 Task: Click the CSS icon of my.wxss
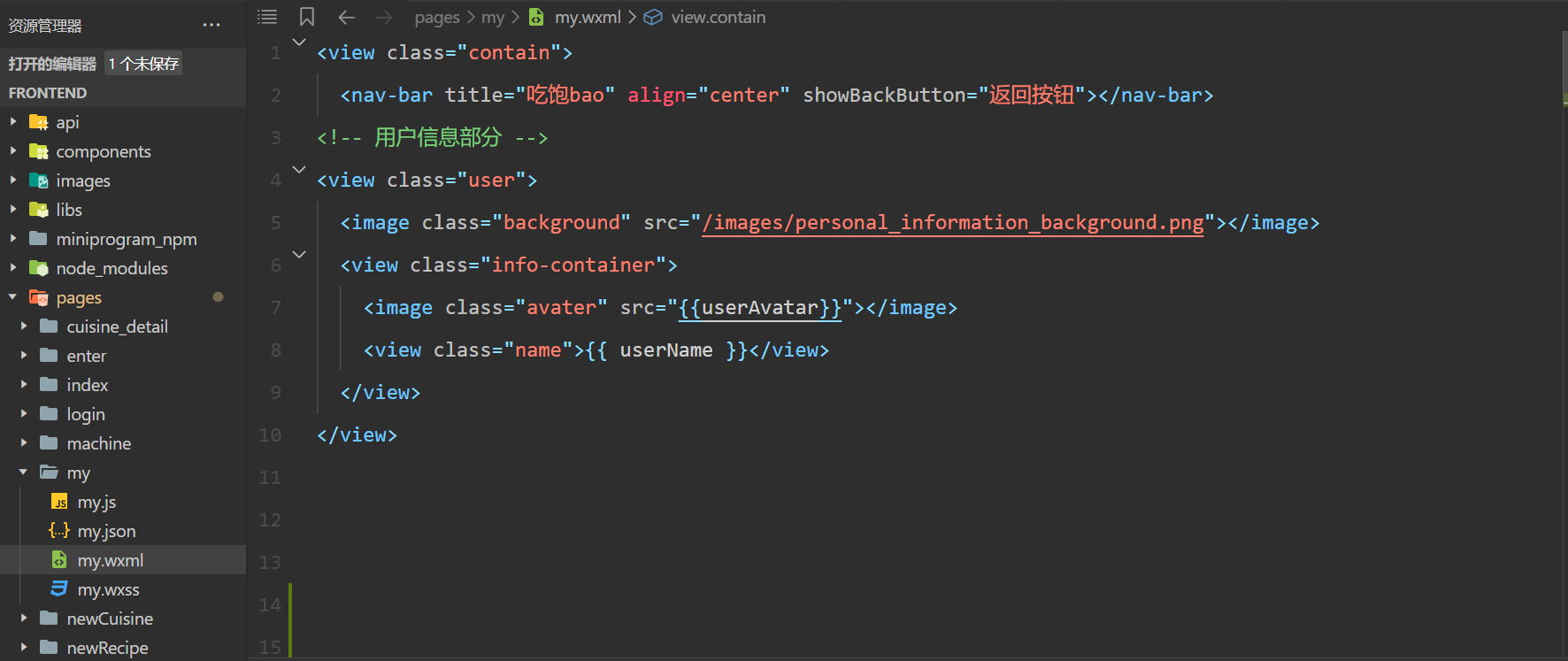pos(59,589)
